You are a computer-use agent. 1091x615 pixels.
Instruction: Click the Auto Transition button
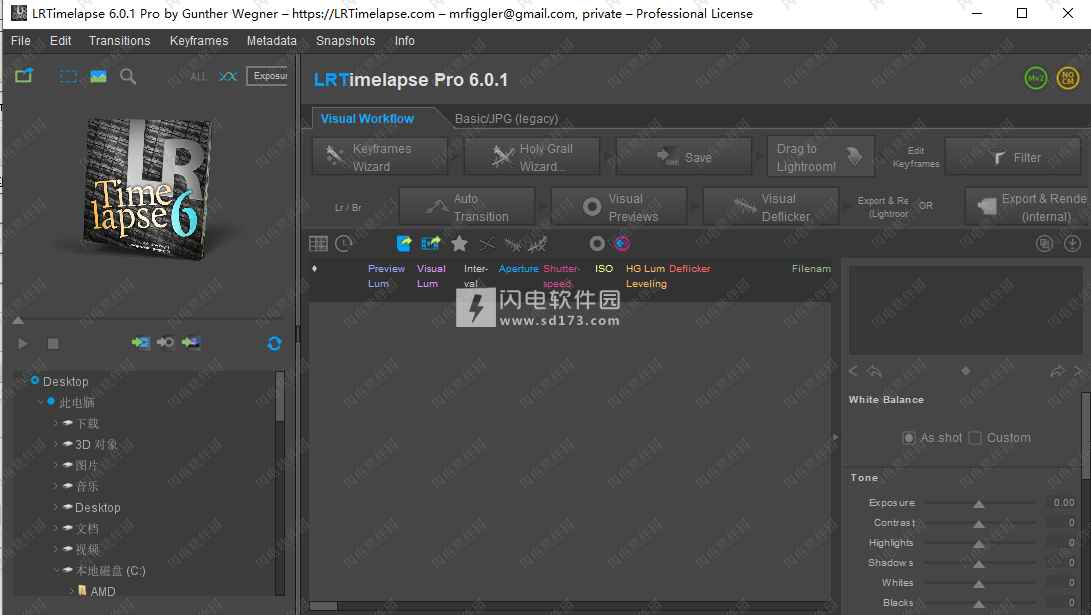tap(467, 207)
